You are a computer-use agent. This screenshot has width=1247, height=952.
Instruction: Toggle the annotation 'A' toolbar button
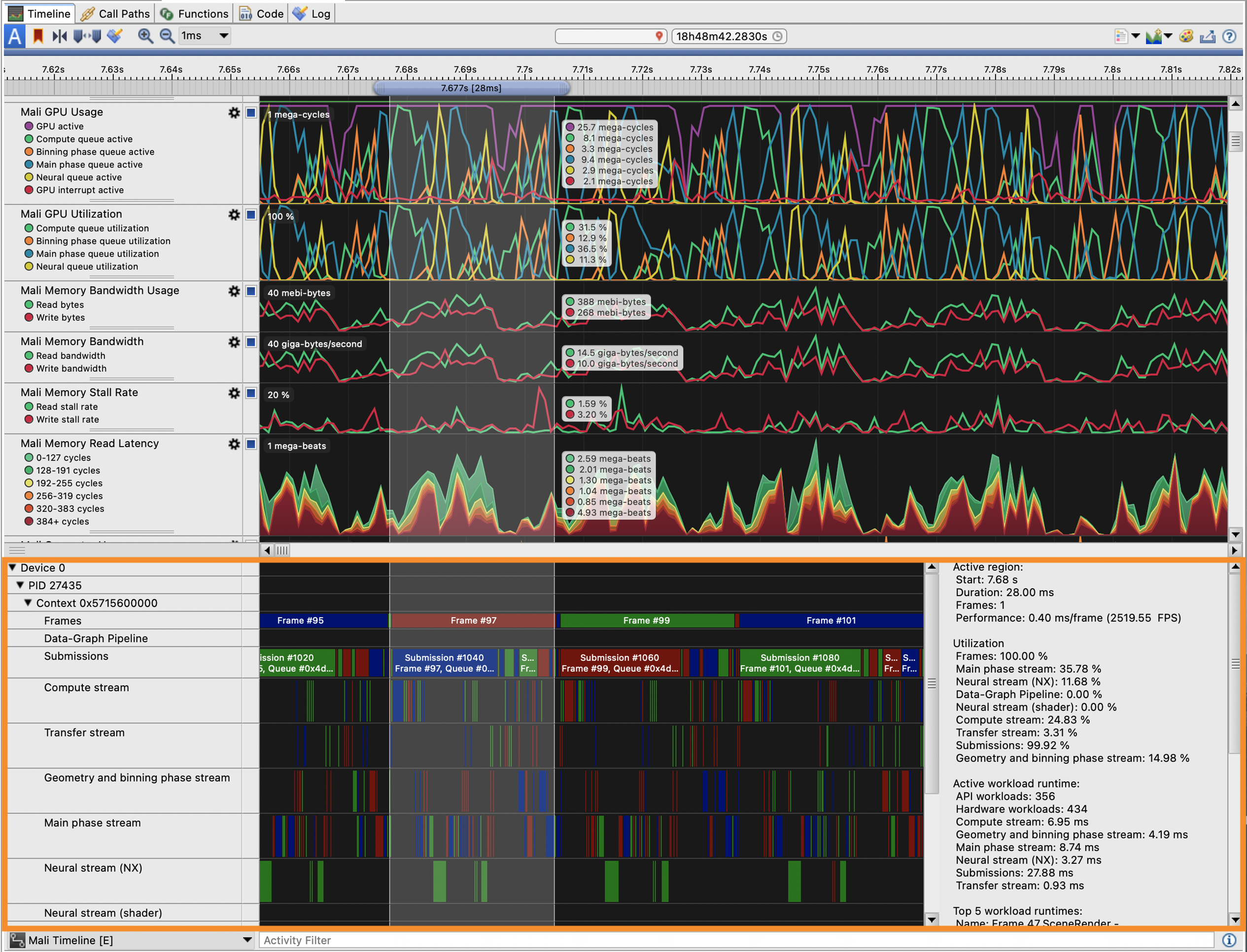(15, 36)
